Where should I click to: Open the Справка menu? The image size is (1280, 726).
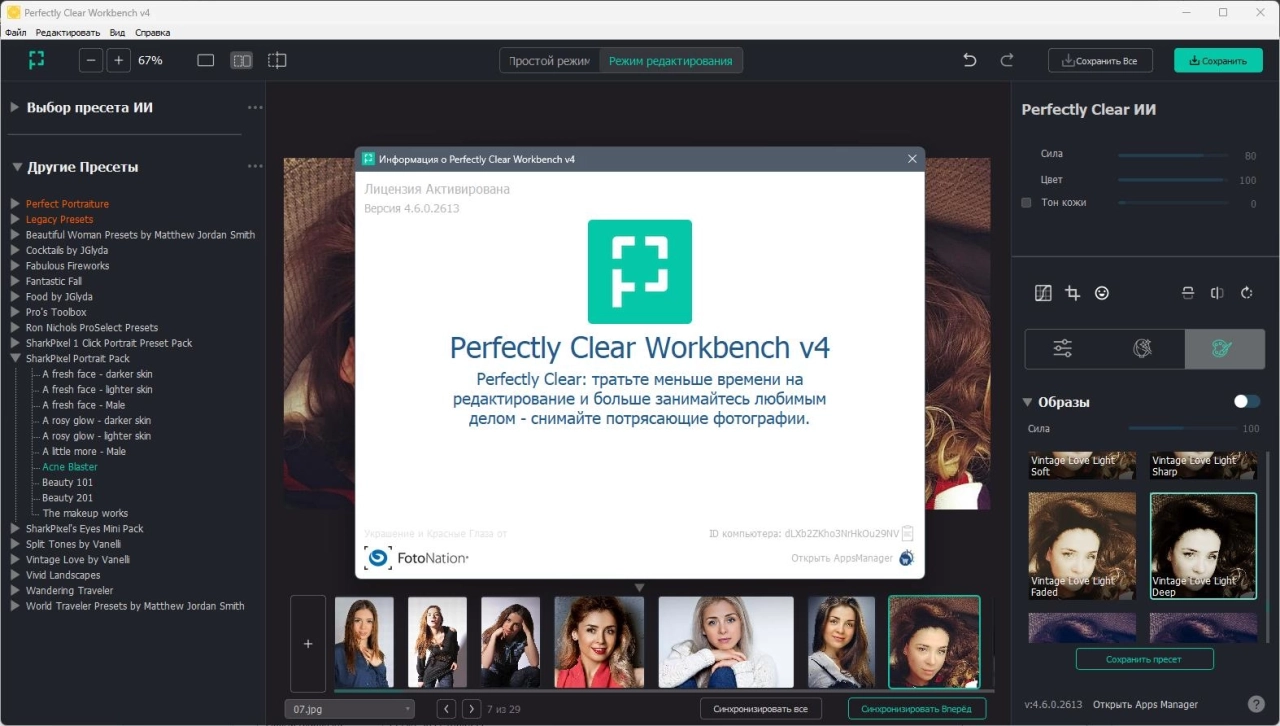[152, 33]
